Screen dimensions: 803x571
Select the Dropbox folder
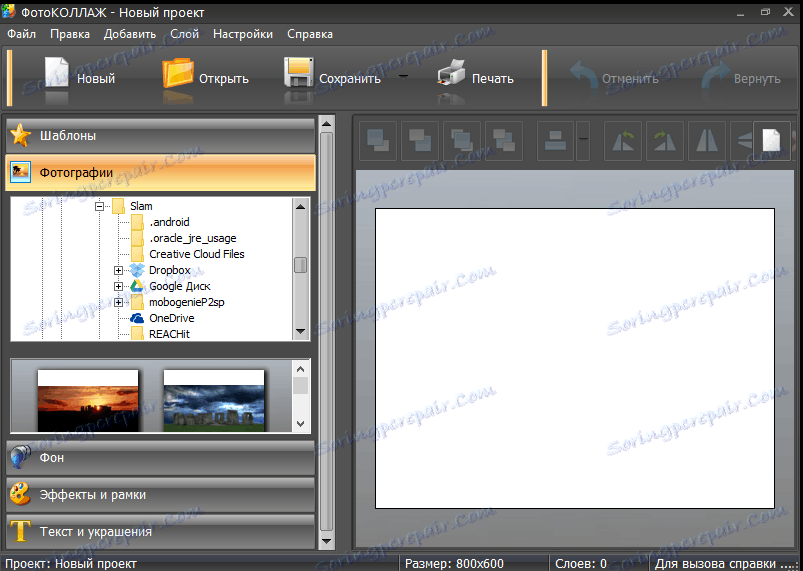point(170,270)
